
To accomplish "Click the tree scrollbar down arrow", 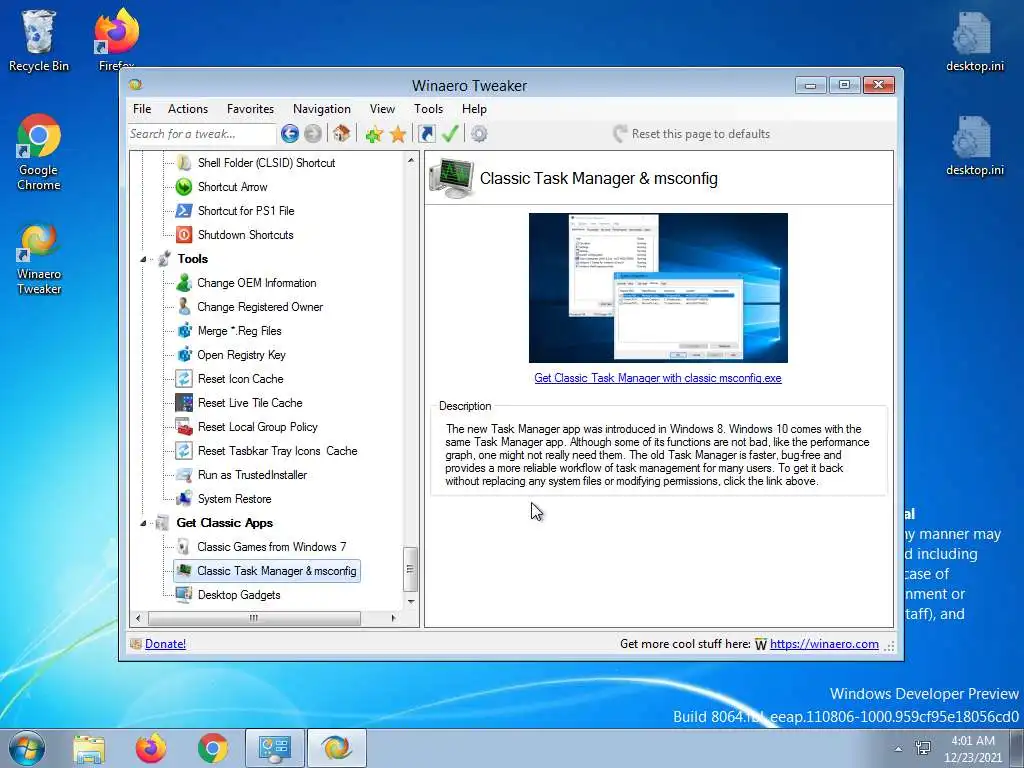I will (411, 601).
